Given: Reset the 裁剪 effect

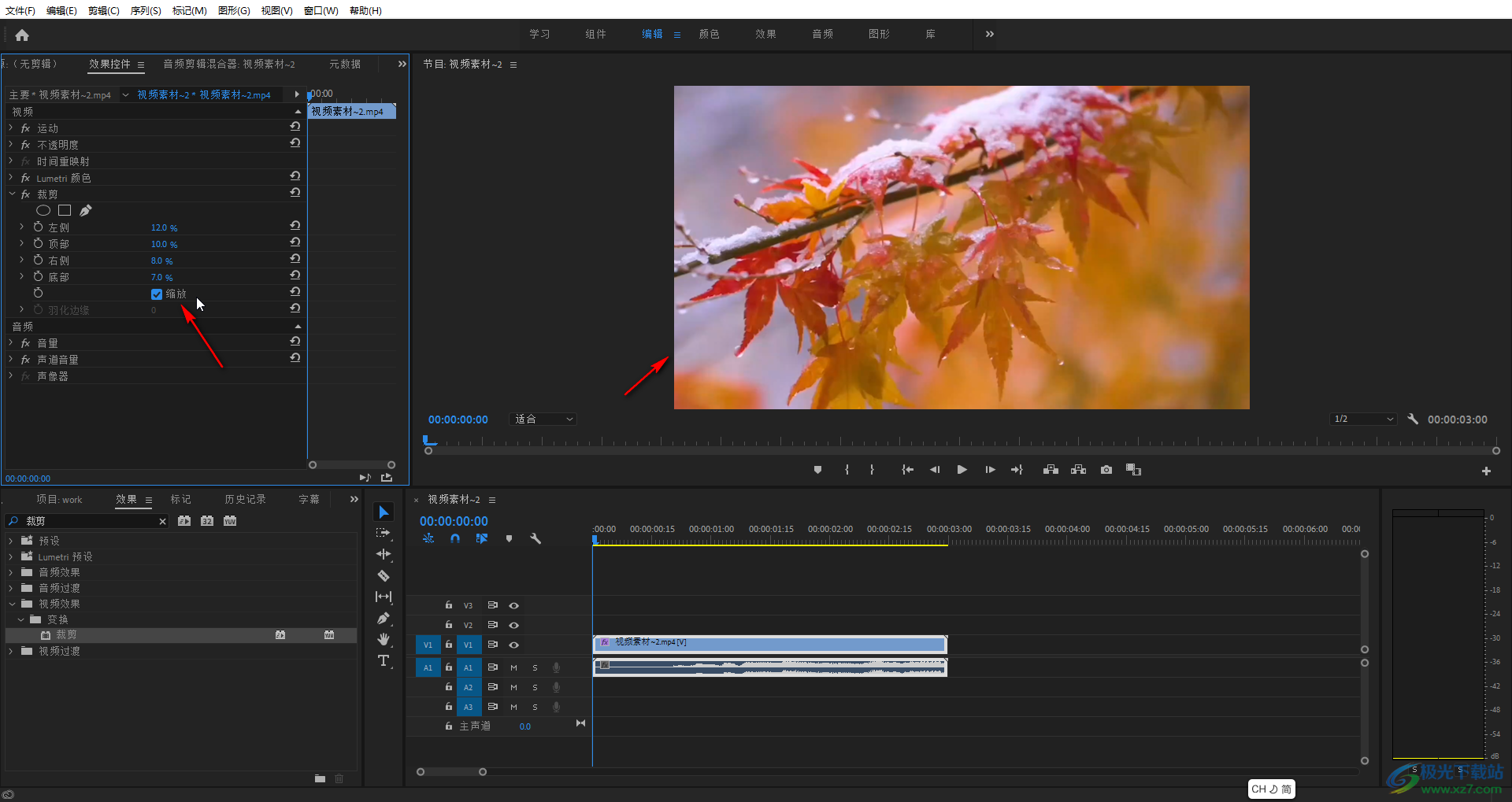Looking at the screenshot, I should [295, 193].
